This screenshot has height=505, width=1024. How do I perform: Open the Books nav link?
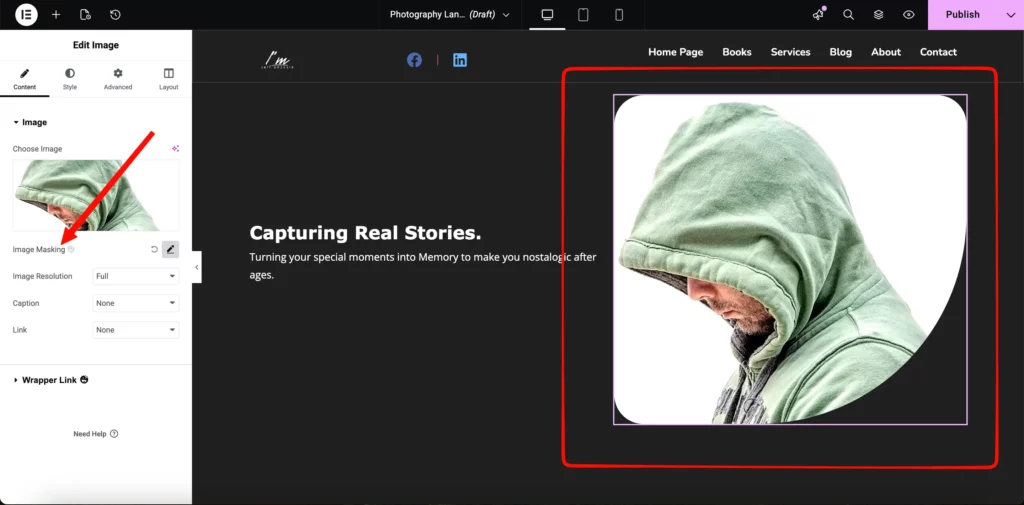coord(737,52)
